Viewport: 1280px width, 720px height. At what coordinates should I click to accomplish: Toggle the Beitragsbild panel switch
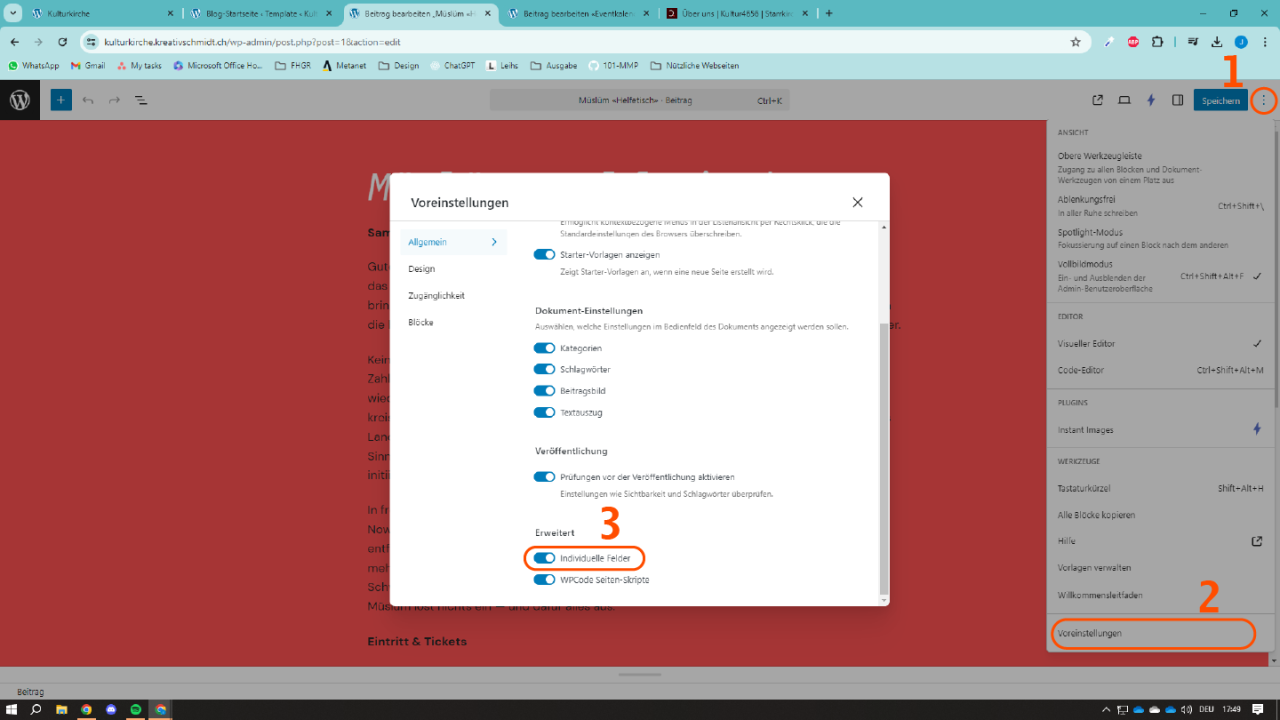point(544,391)
